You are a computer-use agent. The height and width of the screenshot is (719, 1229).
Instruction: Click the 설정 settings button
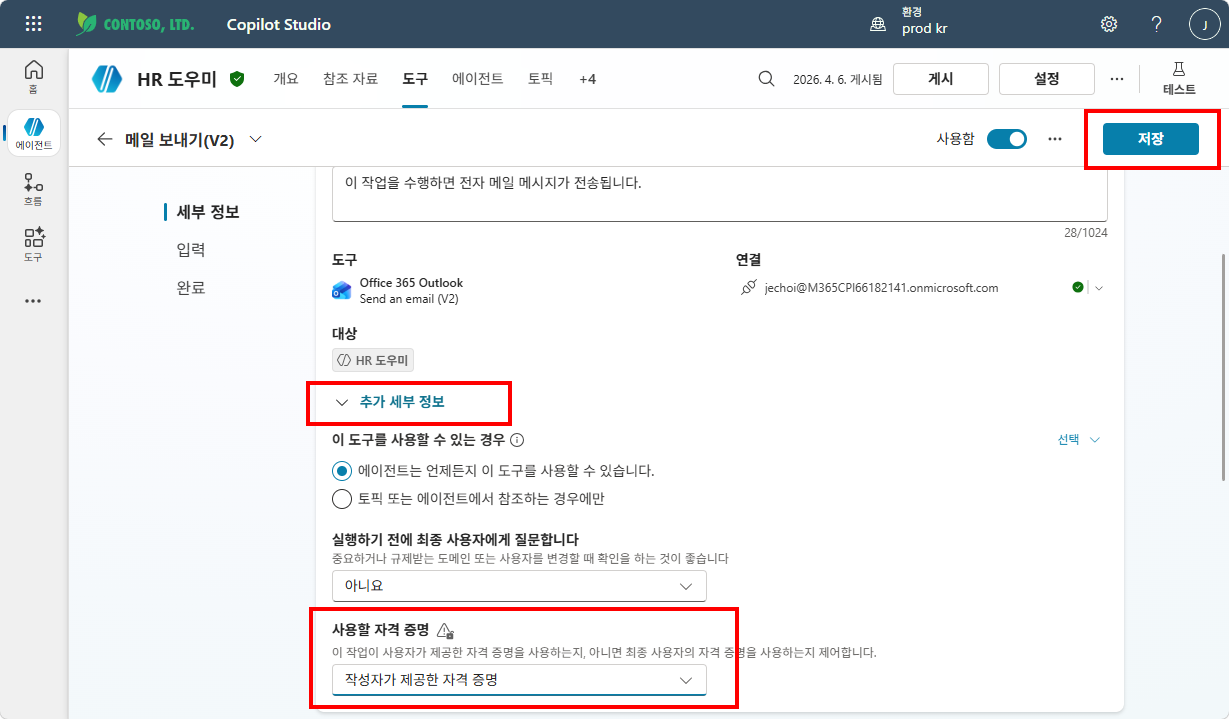(x=1046, y=79)
